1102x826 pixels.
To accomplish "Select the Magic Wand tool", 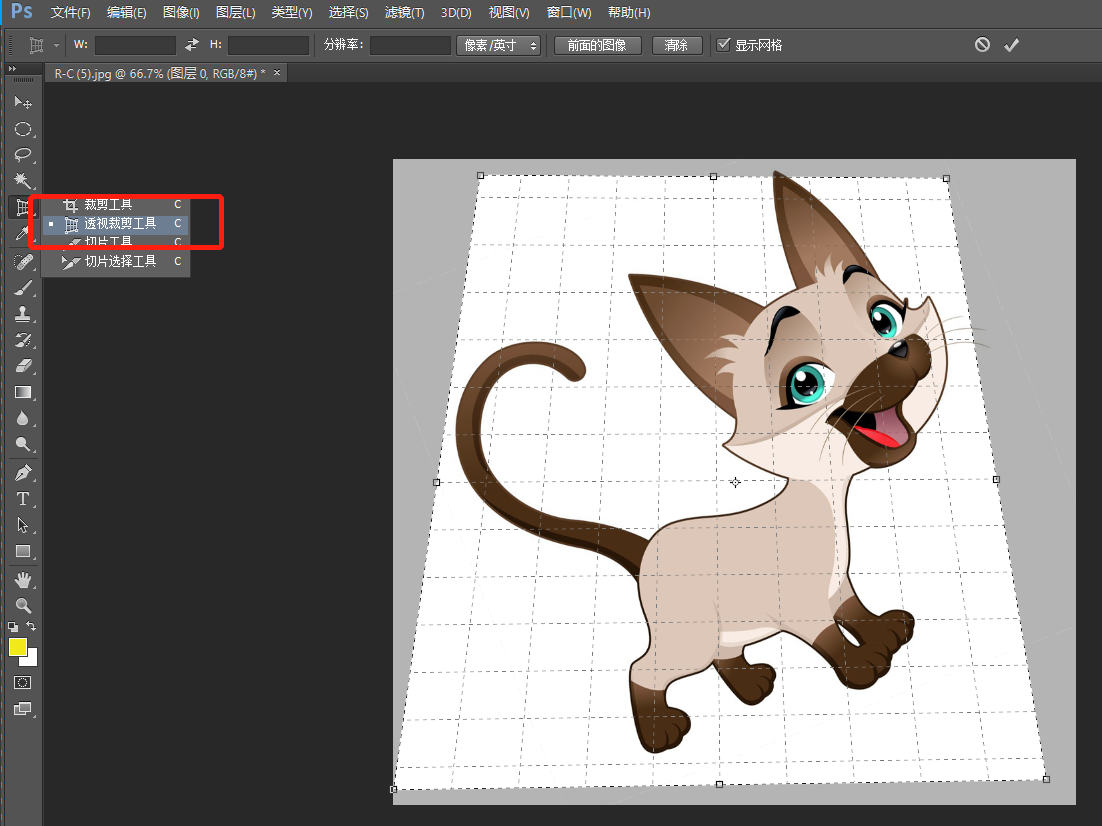I will [22, 181].
